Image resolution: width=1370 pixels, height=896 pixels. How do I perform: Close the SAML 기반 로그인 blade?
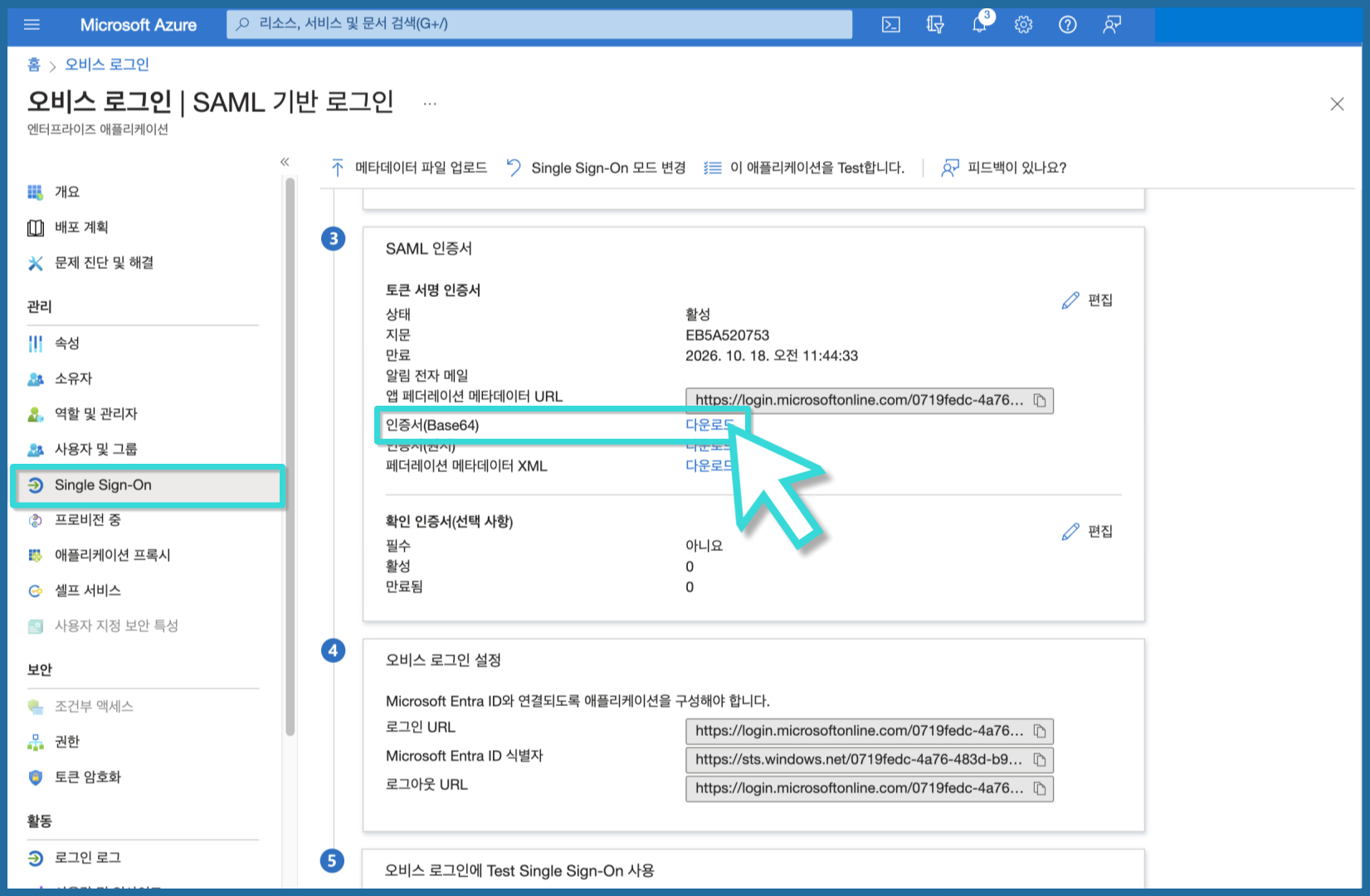[1337, 104]
